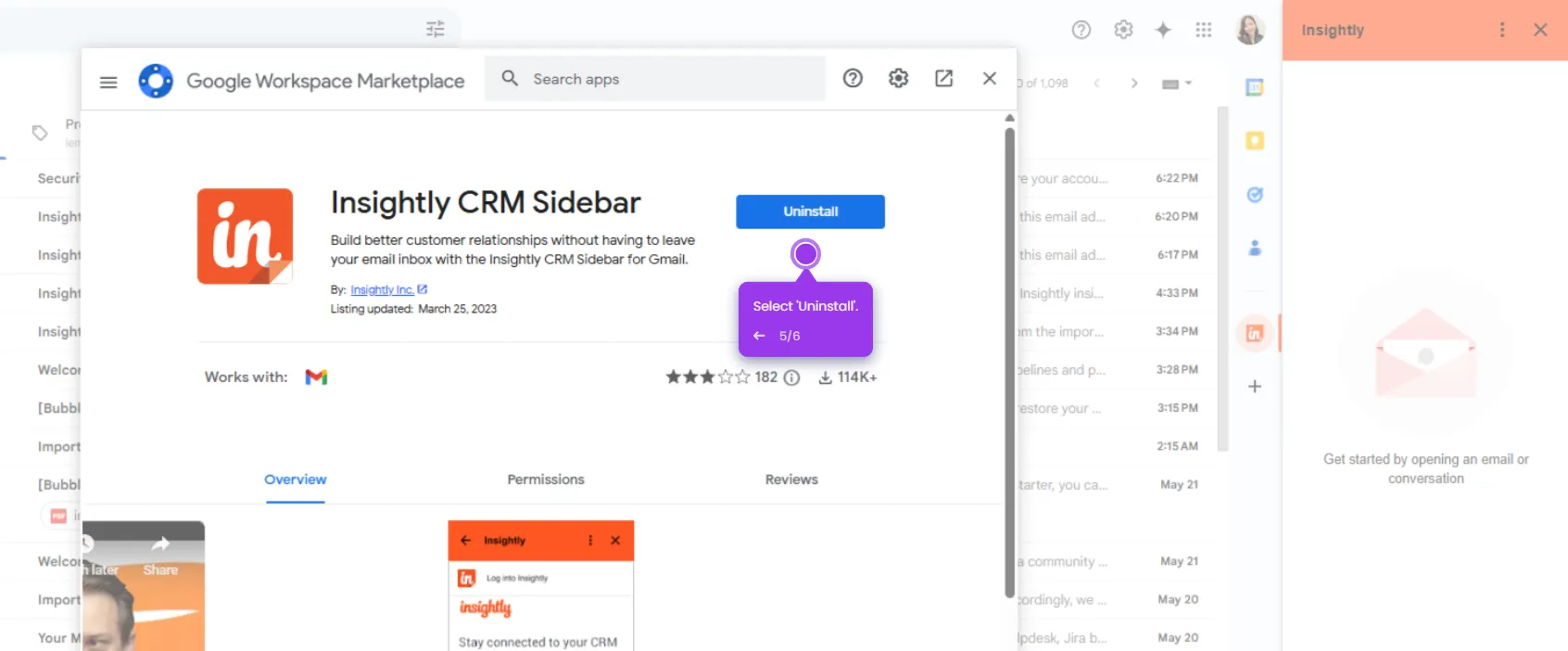This screenshot has height=651, width=1568.
Task: Go back a step in tutorial tooltip
Action: tap(759, 336)
